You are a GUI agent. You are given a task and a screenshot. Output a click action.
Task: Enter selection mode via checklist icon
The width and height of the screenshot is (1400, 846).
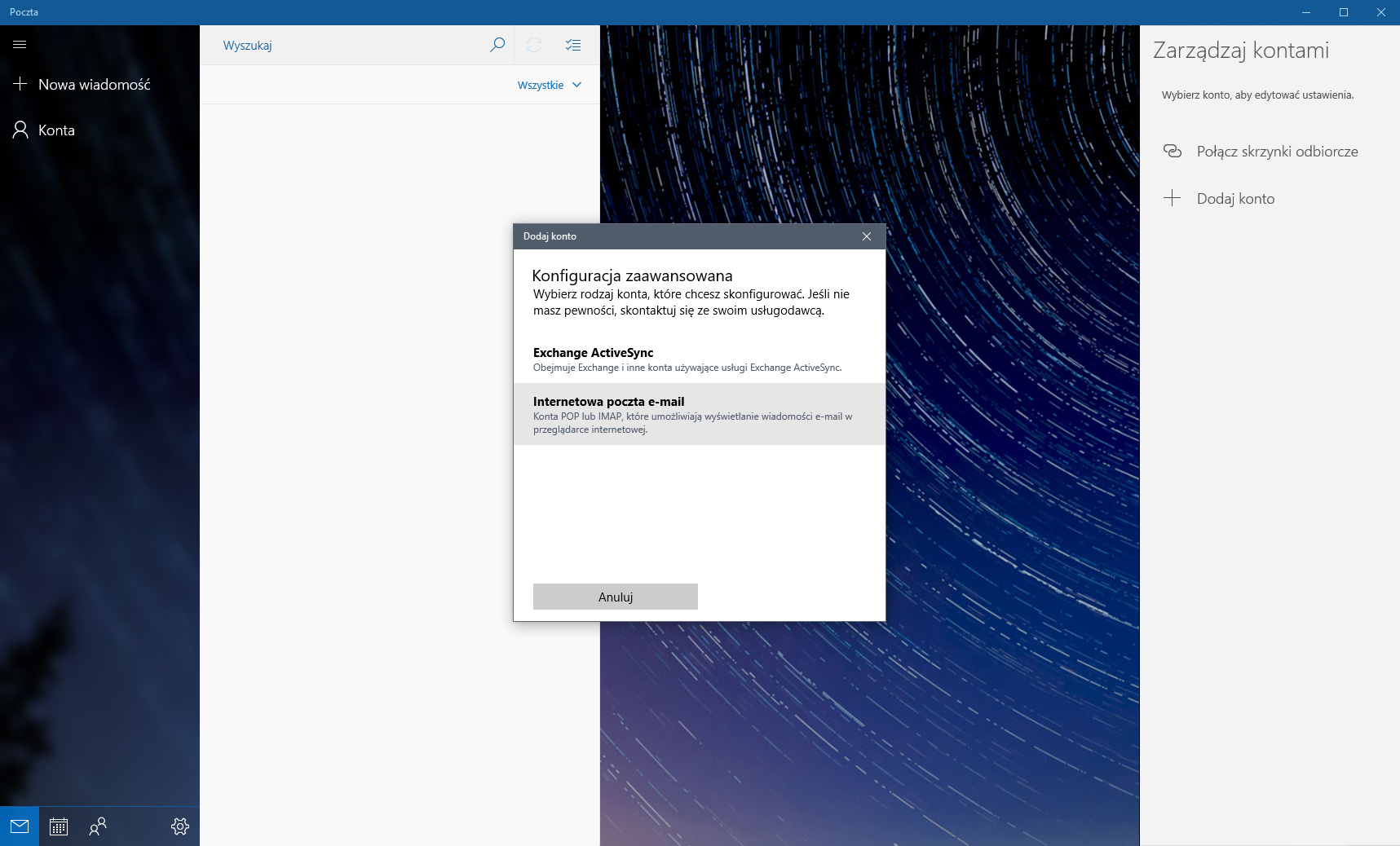point(573,45)
